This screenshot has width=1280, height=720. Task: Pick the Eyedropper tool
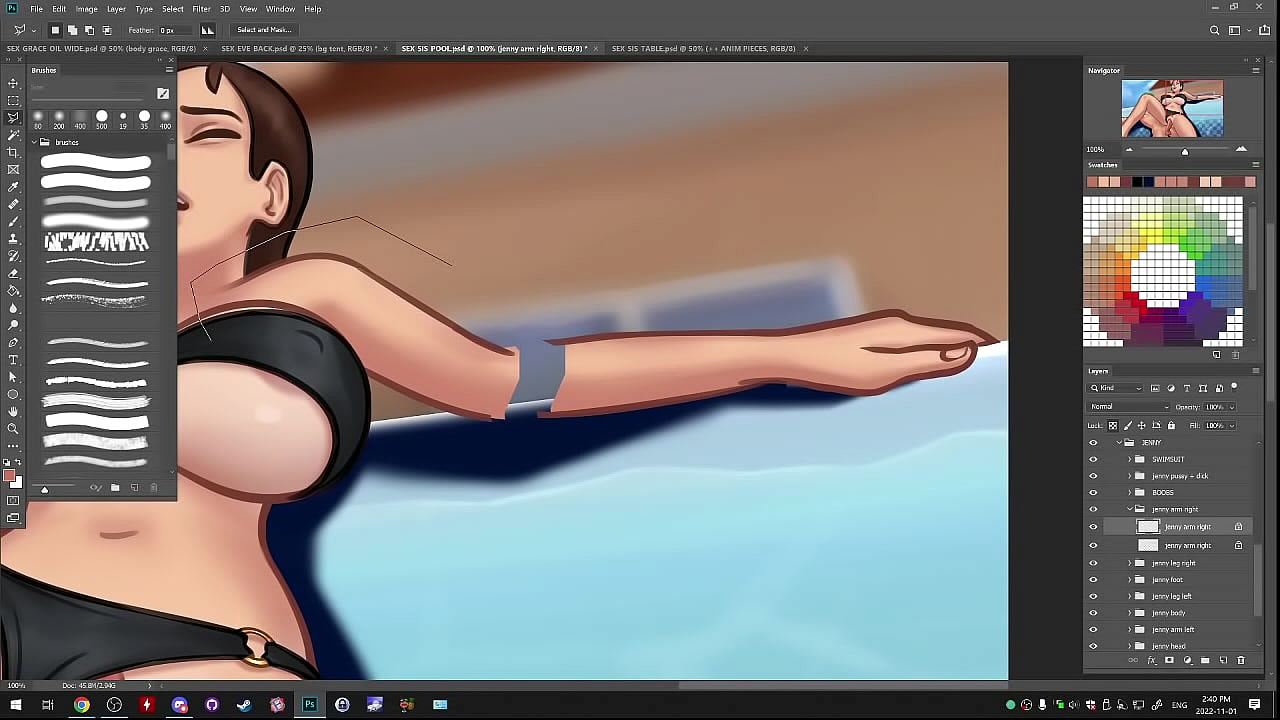(13, 187)
